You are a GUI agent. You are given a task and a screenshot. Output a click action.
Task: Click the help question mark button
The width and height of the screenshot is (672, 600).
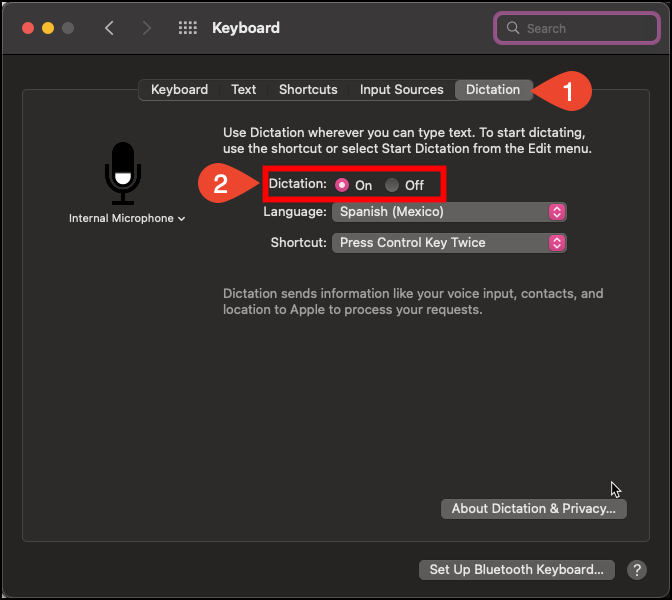click(x=636, y=570)
